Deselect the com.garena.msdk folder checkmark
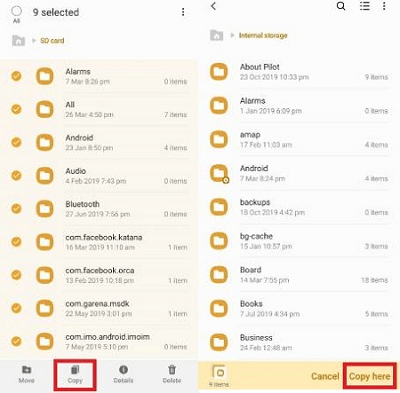Screen dimensions: 400x393 (16, 308)
